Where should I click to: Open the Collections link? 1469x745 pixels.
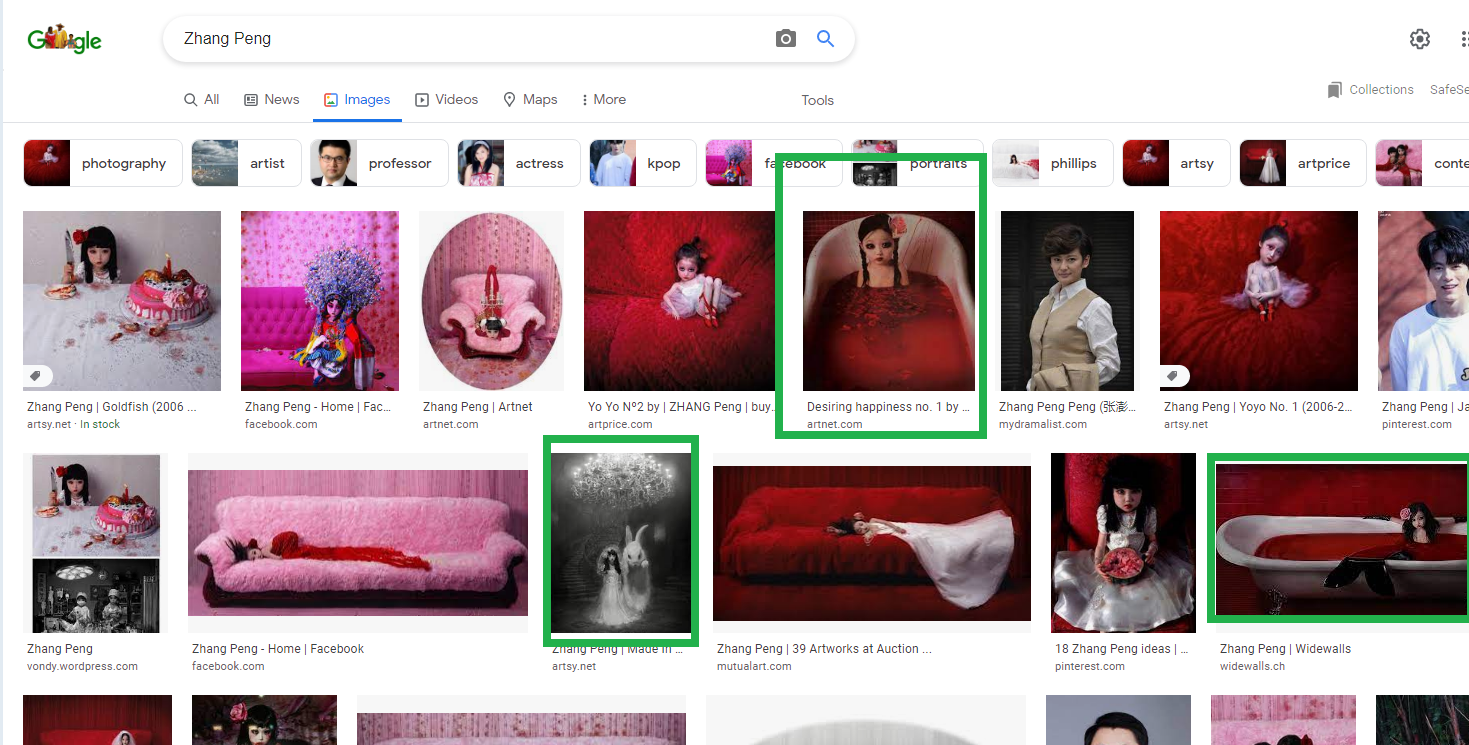coord(1381,90)
